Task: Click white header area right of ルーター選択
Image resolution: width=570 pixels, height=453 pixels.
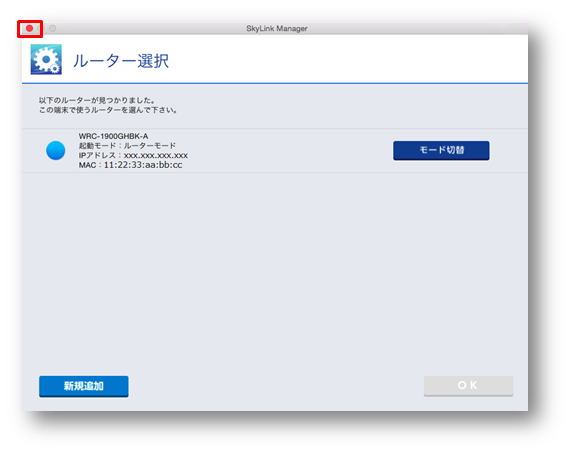Action: [x=345, y=59]
